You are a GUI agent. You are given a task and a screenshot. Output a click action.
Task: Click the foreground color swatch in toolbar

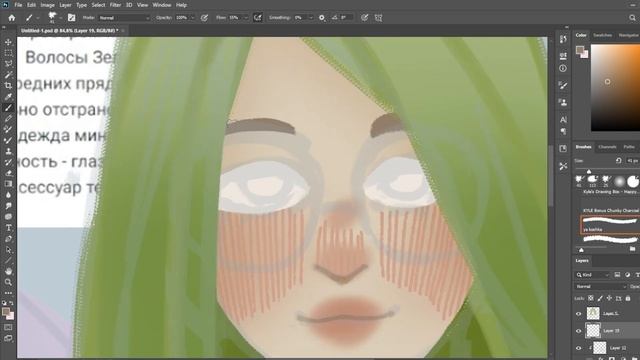pos(6,312)
